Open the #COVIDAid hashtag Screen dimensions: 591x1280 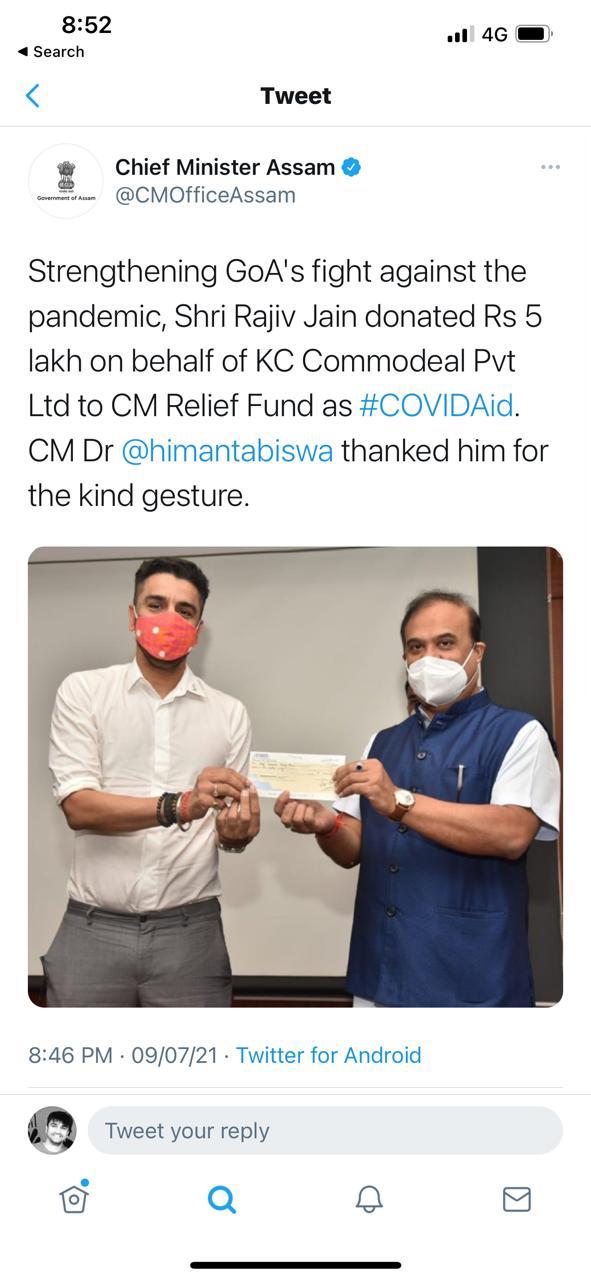coord(435,405)
